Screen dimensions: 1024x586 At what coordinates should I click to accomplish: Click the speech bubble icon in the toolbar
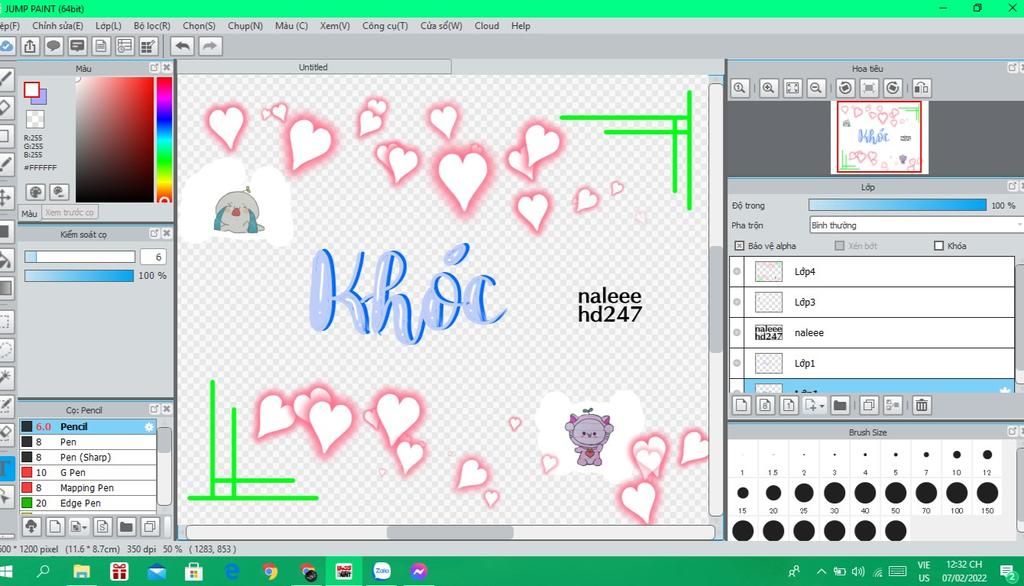tap(54, 46)
